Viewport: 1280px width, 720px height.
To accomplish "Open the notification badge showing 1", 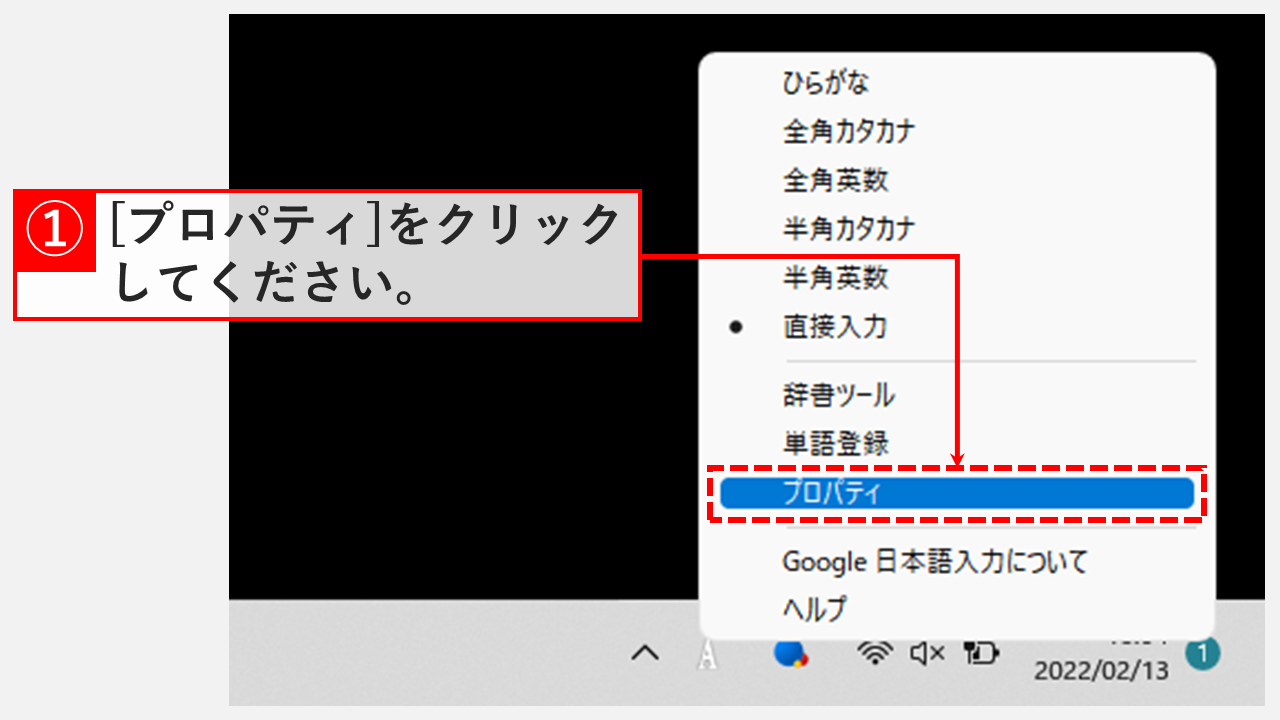I will coord(1203,655).
